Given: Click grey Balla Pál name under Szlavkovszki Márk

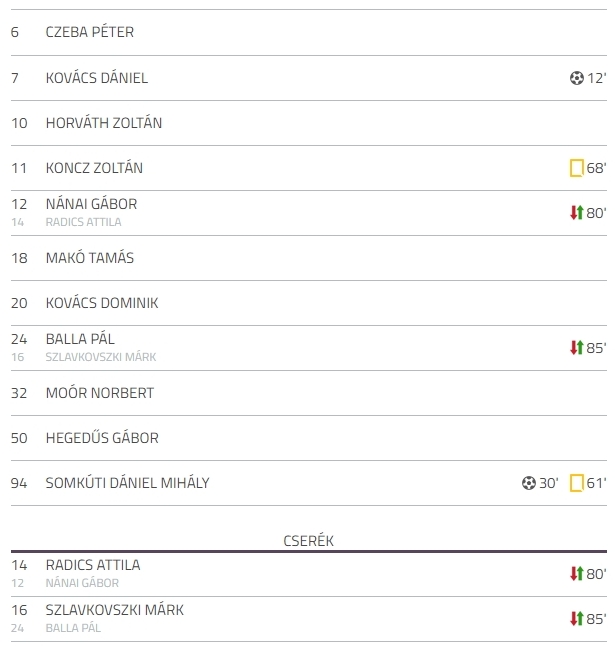Looking at the screenshot, I should click(73, 628).
